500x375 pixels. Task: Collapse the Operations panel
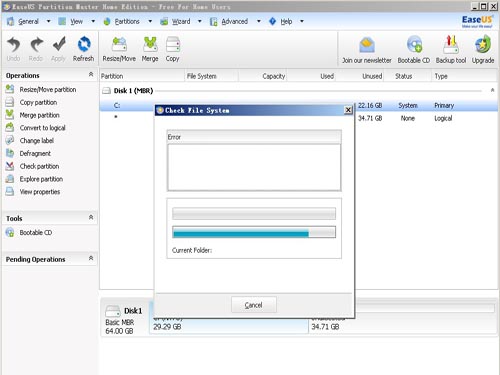coord(91,74)
